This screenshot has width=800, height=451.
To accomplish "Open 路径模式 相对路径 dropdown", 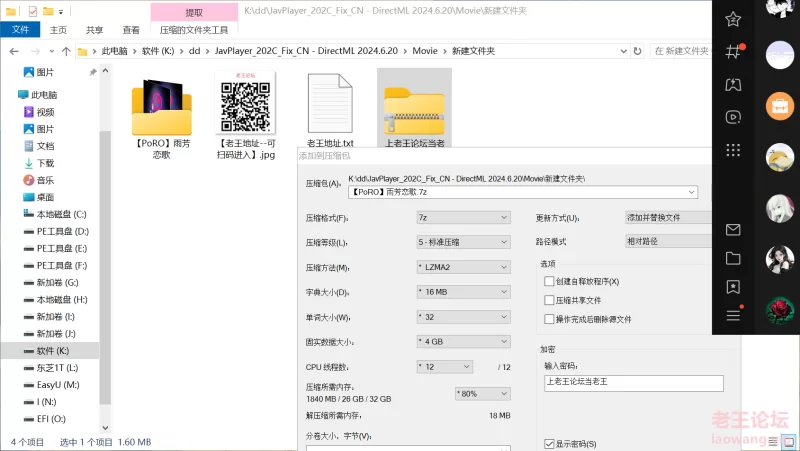I will pos(668,241).
